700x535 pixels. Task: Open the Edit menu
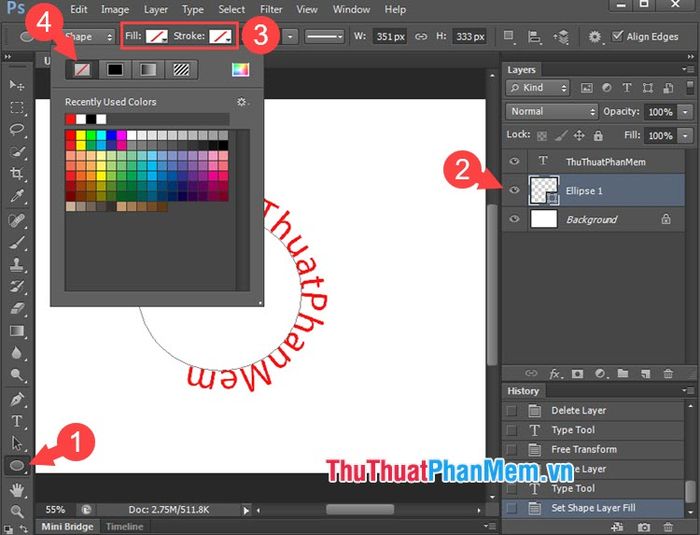[x=79, y=9]
